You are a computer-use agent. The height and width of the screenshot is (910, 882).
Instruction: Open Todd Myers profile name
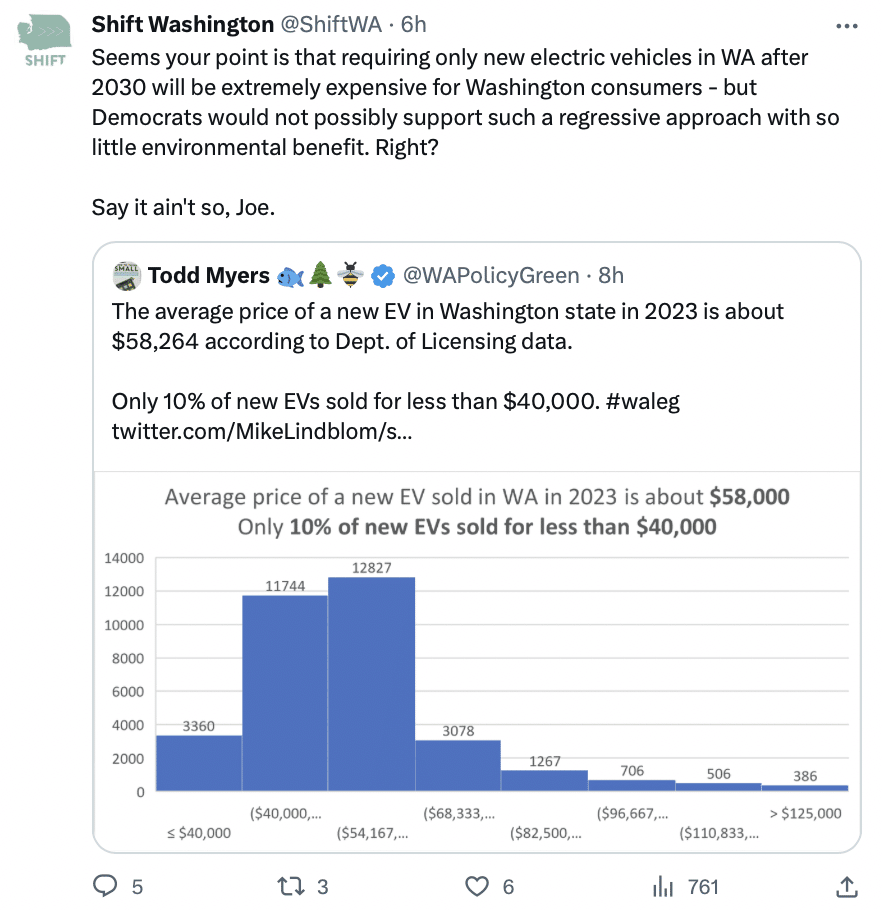[209, 275]
